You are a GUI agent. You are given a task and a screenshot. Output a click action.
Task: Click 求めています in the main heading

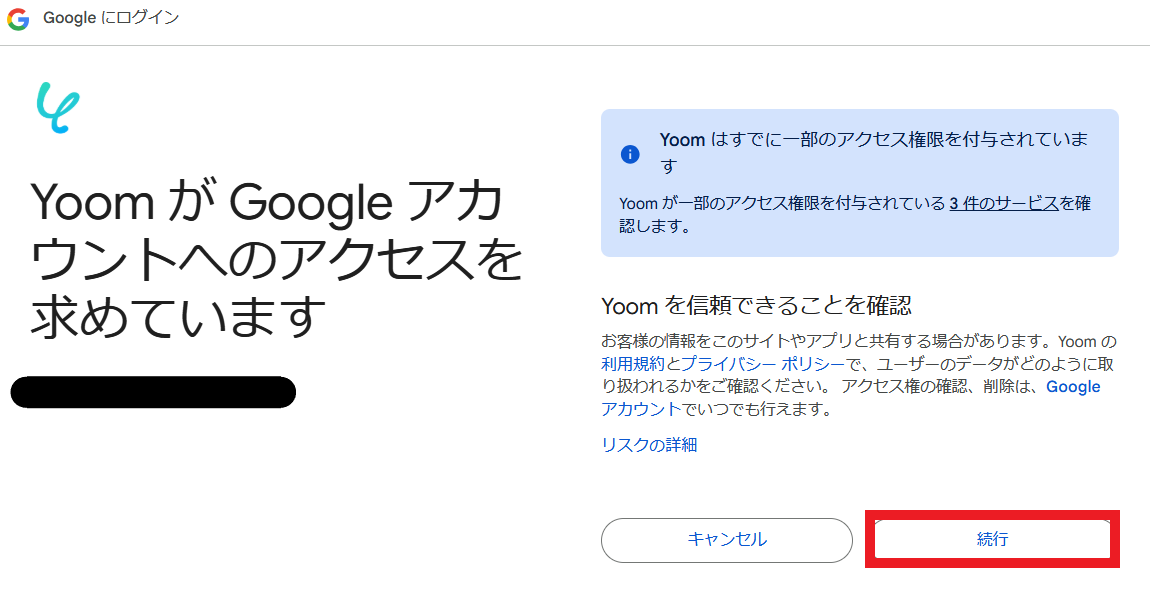(180, 316)
